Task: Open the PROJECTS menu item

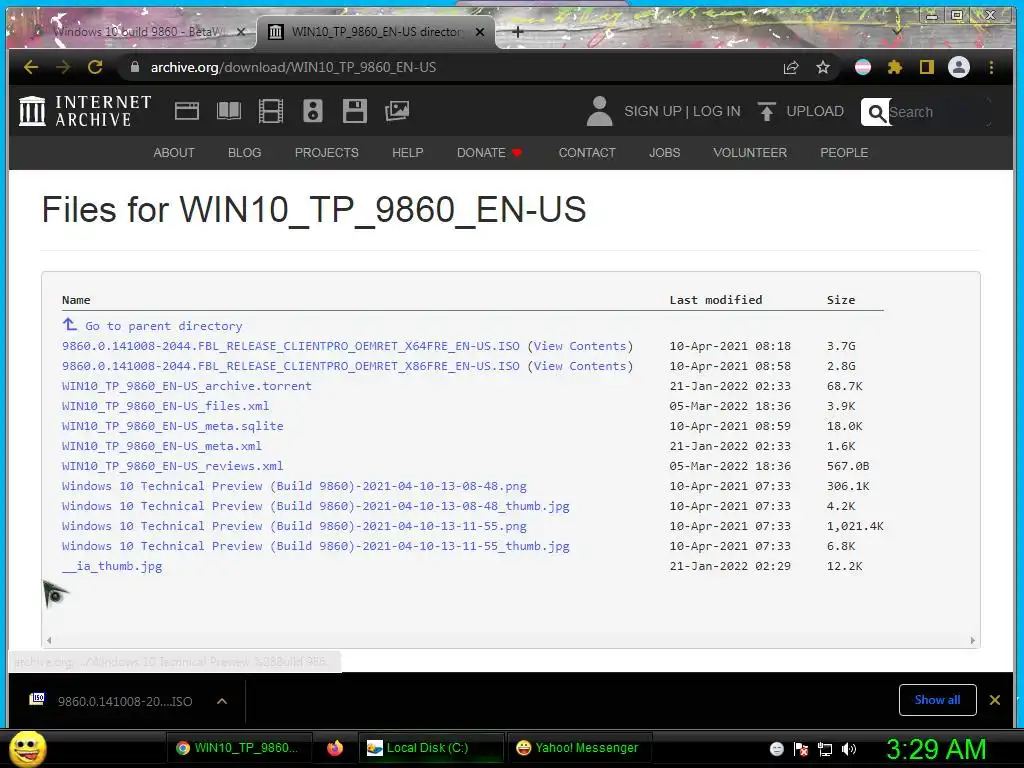Action: point(327,153)
